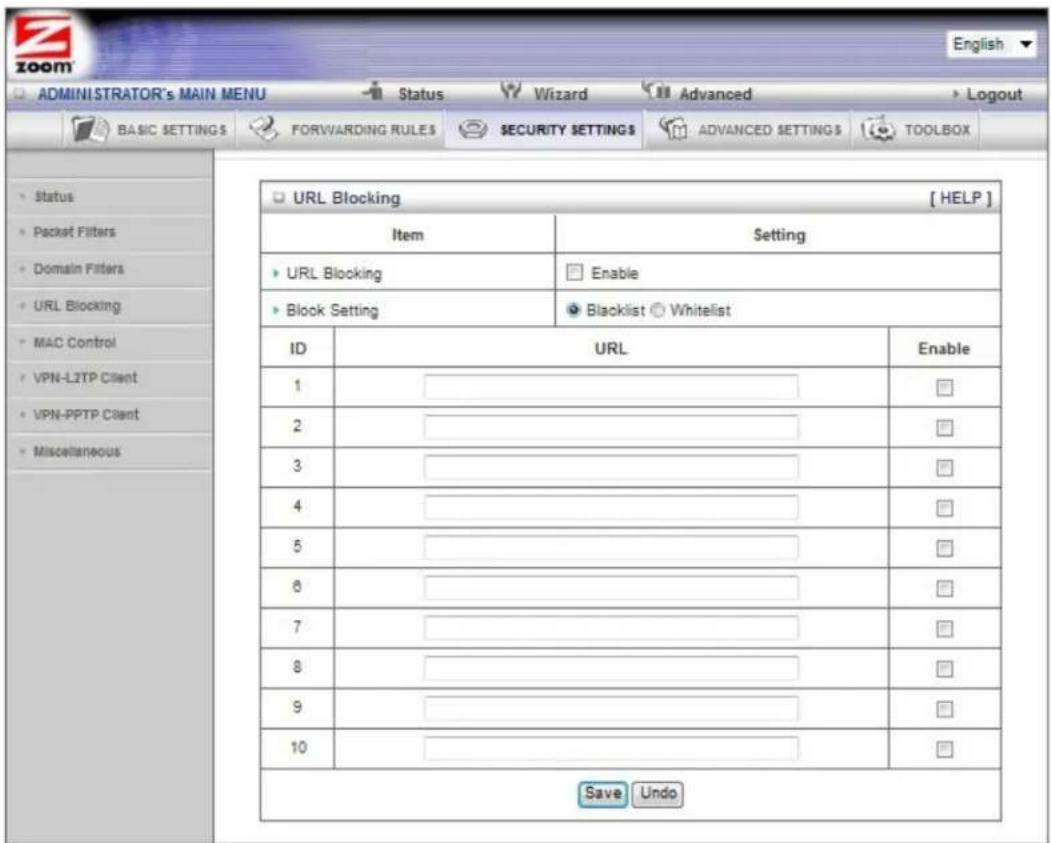Screen dimensions: 1051x843
Task: Tick the Enable checkbox for row 4
Action: [944, 508]
